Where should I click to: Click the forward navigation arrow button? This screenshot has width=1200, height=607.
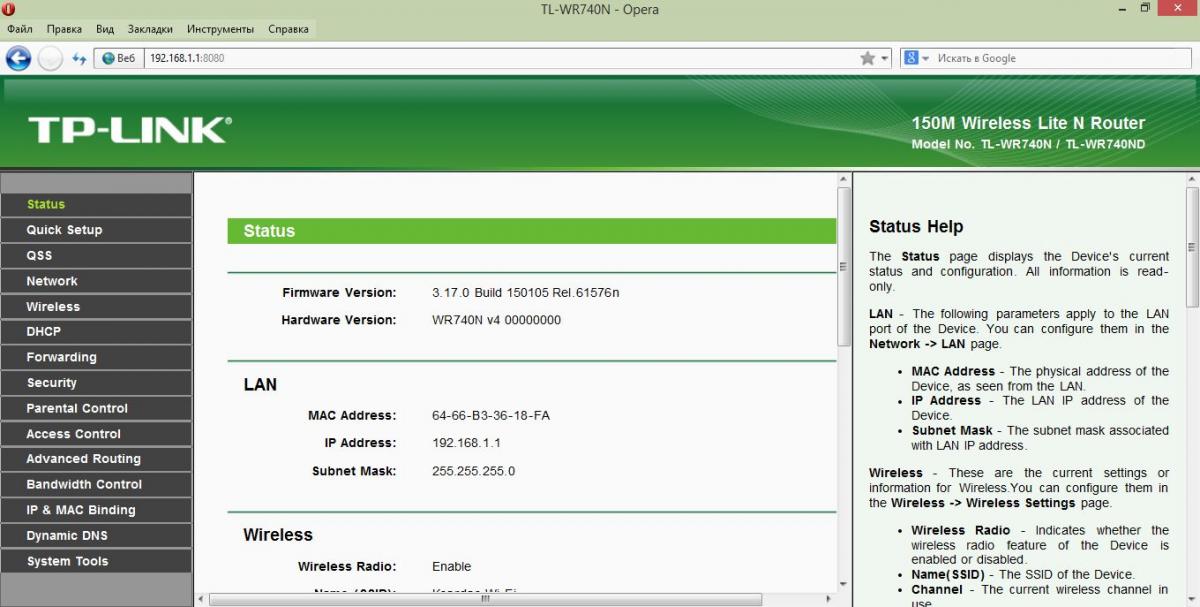click(x=50, y=58)
